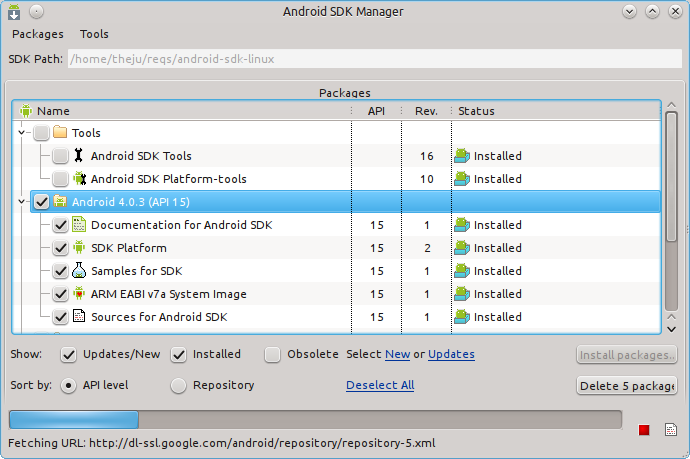
Task: Click installed status icon for Samples for SDK
Action: tap(462, 271)
